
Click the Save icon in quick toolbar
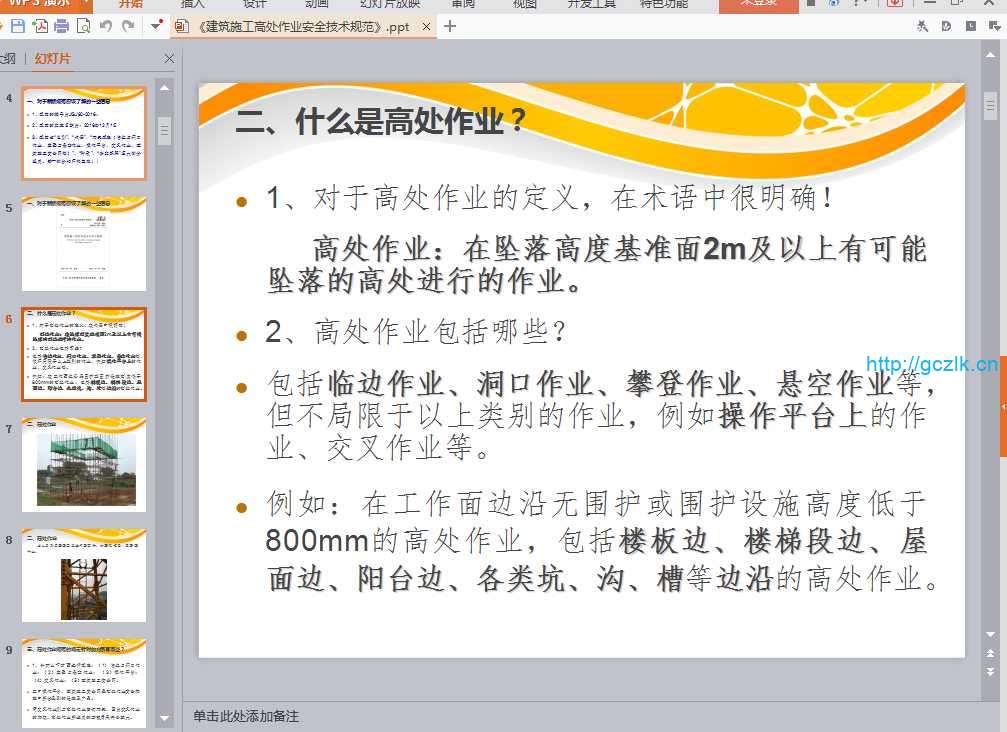(x=18, y=26)
